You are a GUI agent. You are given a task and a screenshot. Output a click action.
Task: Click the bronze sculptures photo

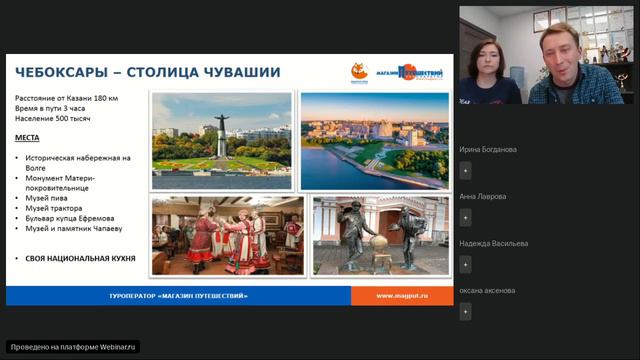click(381, 236)
